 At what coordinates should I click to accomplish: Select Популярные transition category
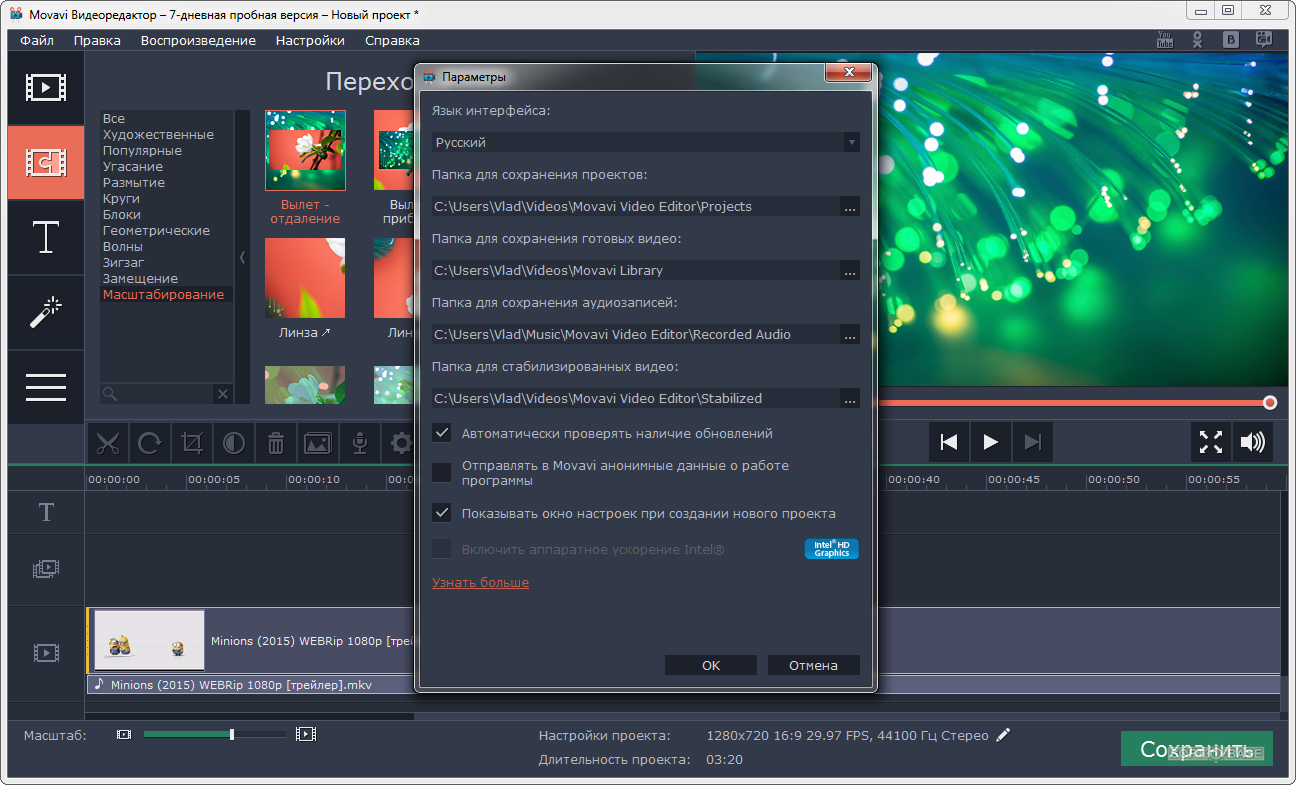point(142,150)
